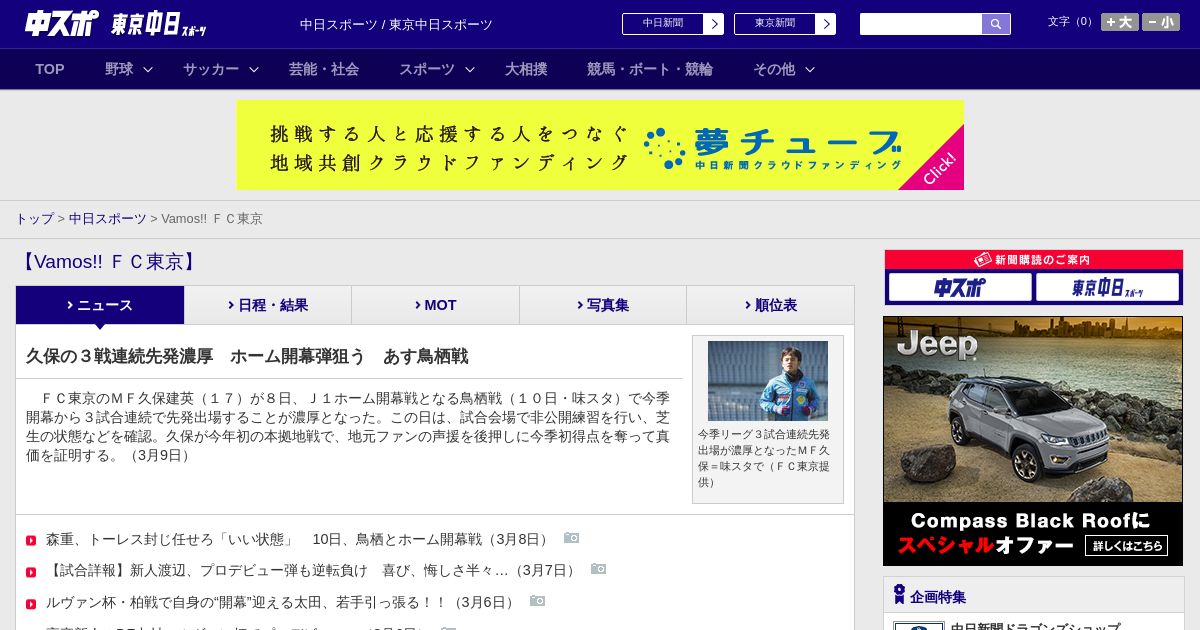Click red bullet icon before 森重 article
This screenshot has height=630, width=1200.
click(31, 541)
